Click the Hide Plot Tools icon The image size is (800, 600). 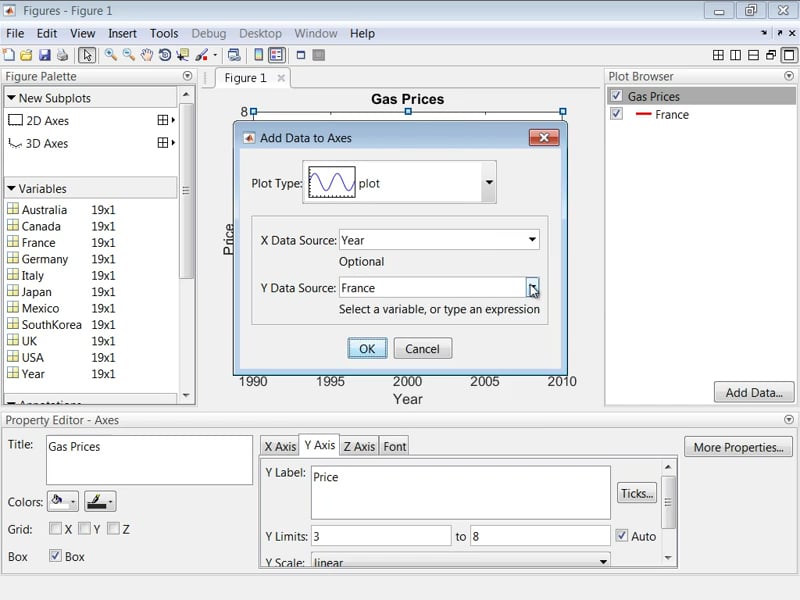point(301,55)
